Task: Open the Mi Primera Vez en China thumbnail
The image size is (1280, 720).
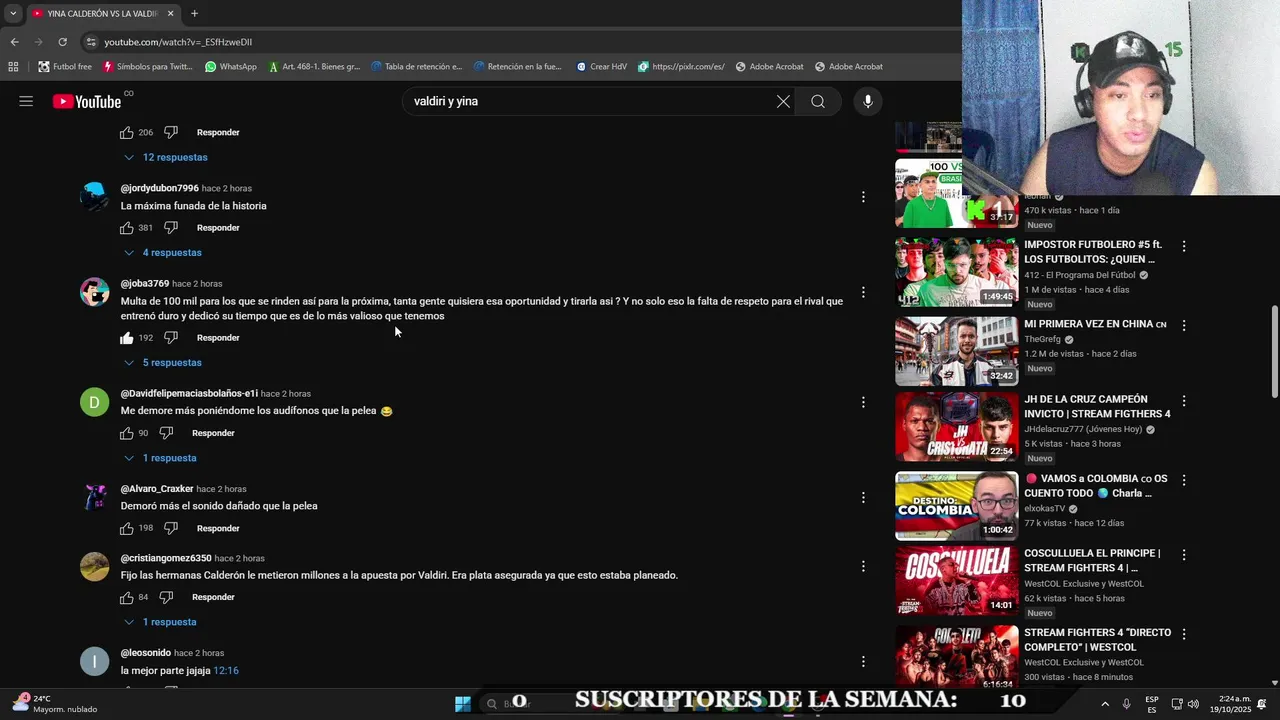Action: click(956, 351)
